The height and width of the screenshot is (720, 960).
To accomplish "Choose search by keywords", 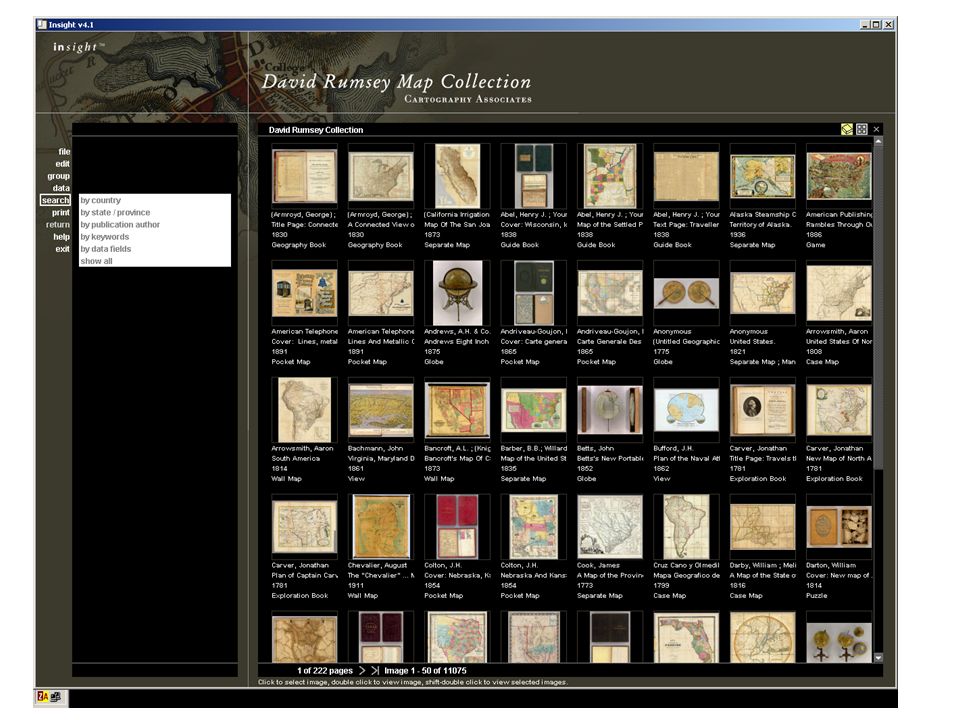I will [x=155, y=237].
